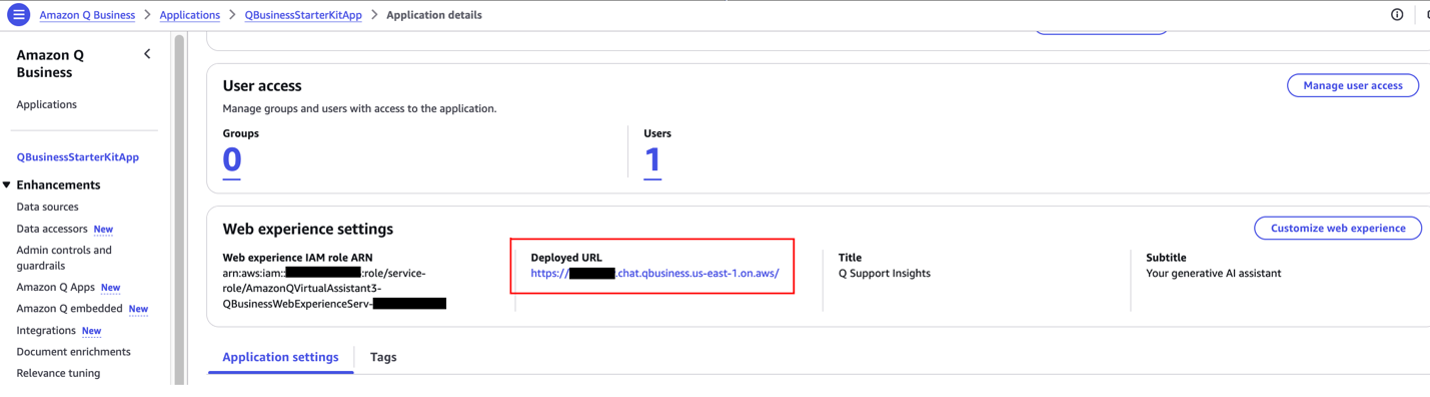Click the Application details breadcrumb text

(434, 15)
